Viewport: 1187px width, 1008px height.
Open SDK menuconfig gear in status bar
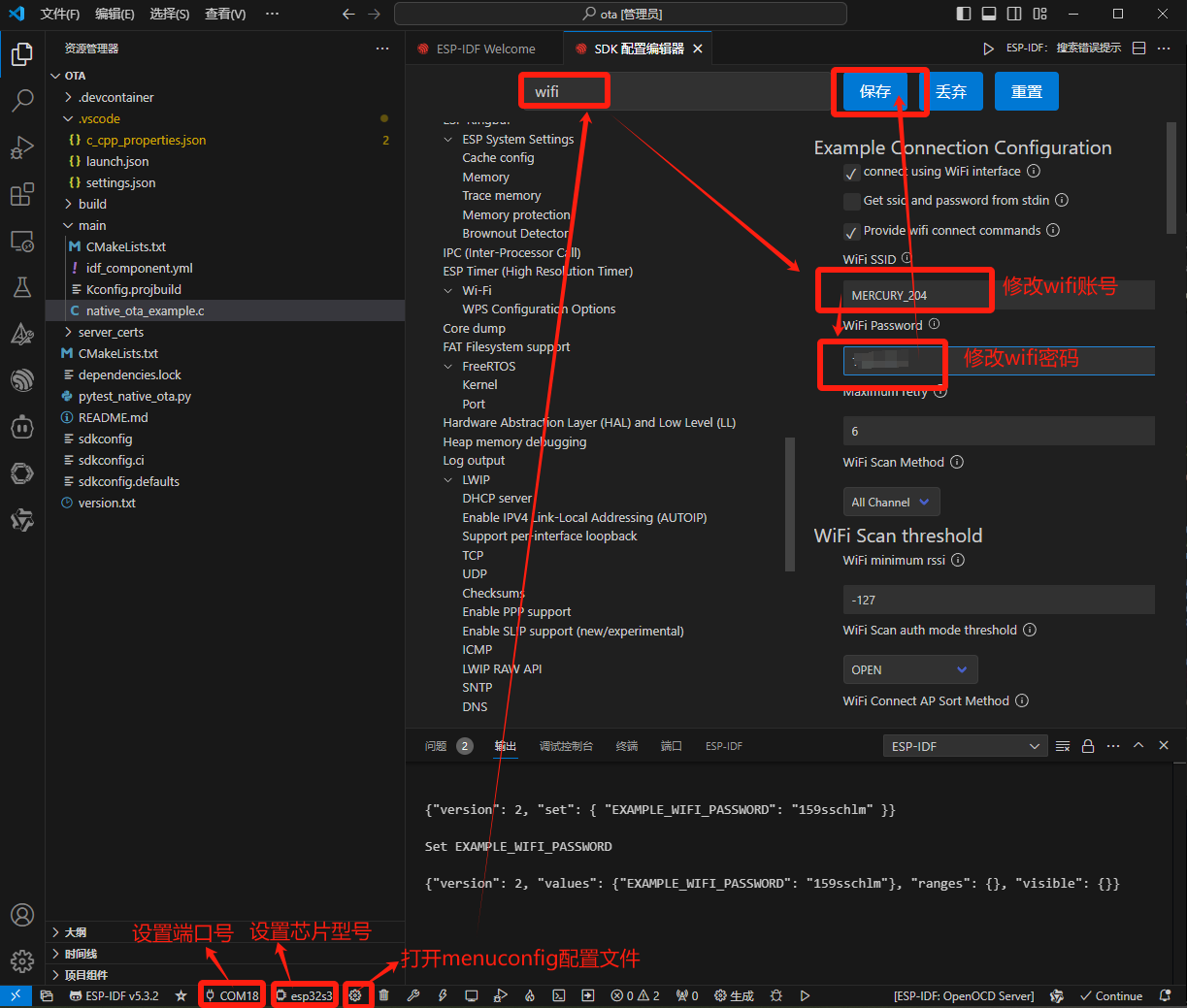[x=356, y=995]
